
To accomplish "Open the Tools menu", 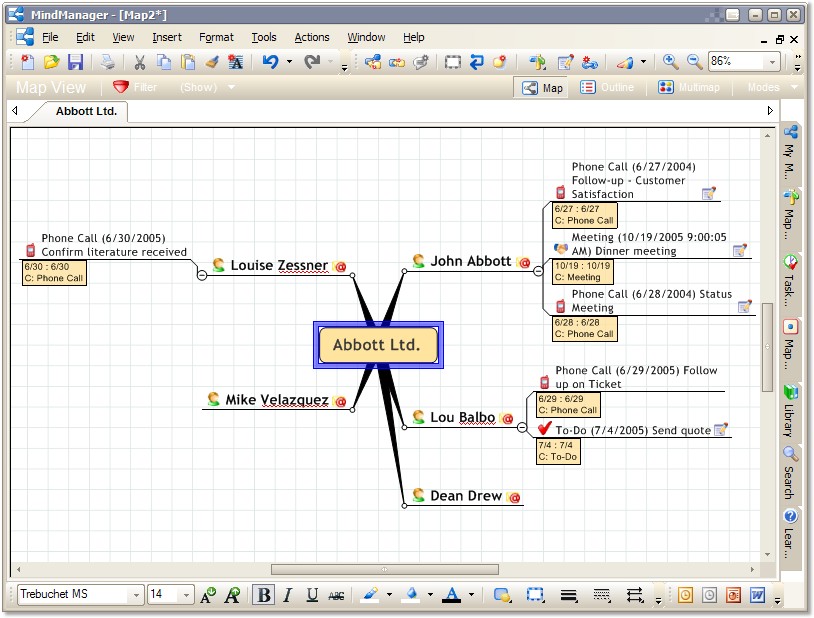I will pyautogui.click(x=264, y=37).
